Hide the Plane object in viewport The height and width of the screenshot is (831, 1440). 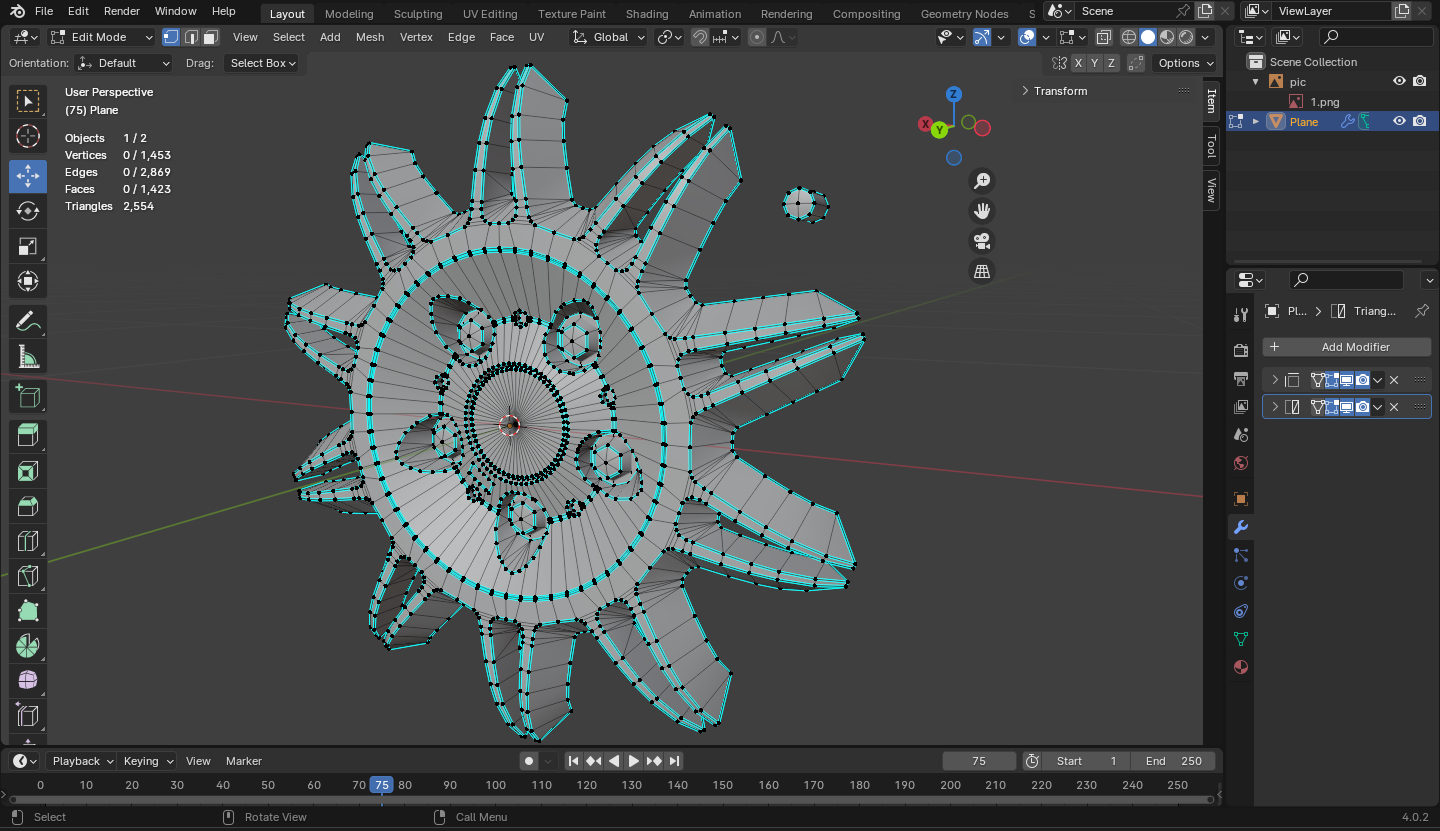(x=1400, y=121)
